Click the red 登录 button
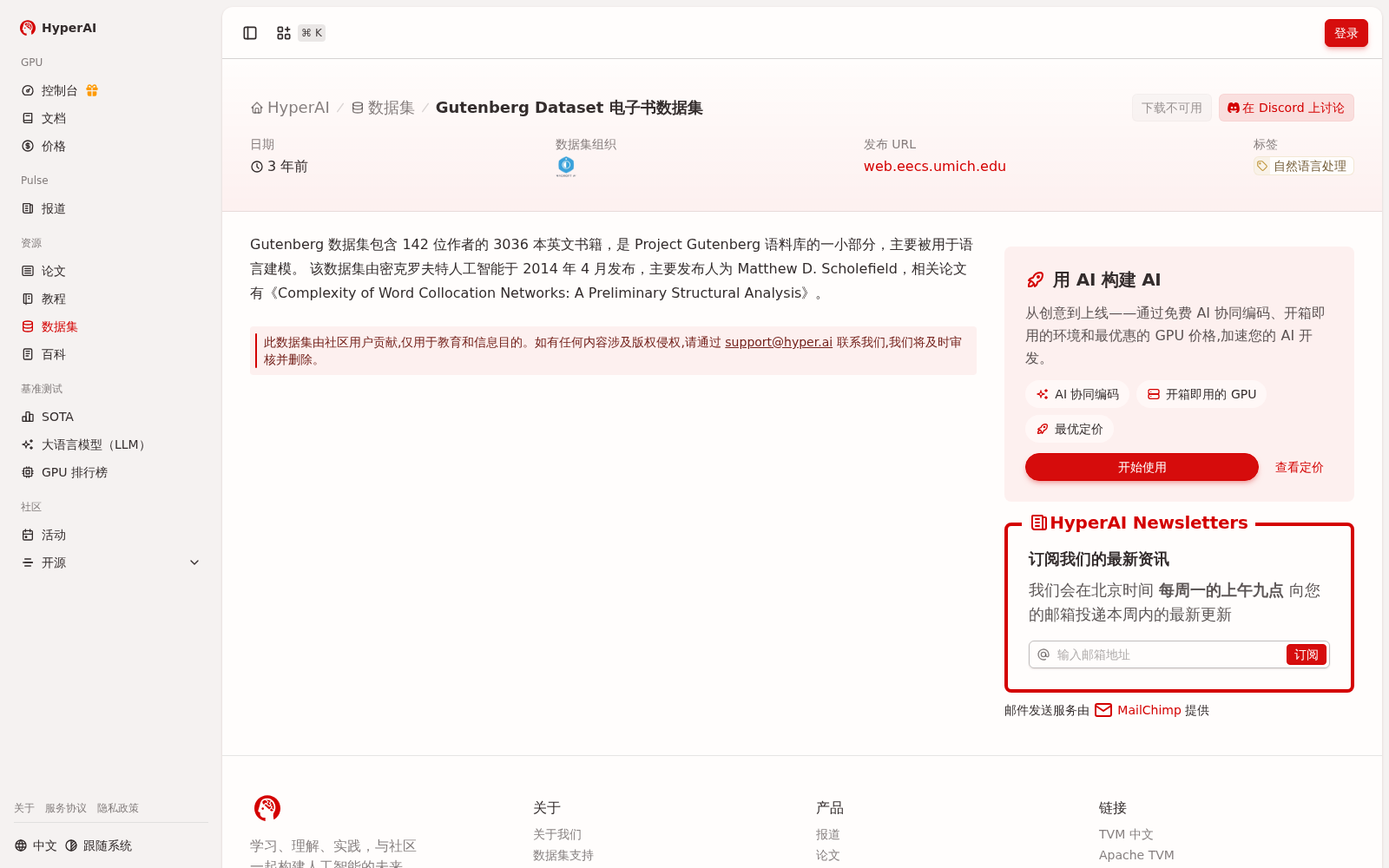Viewport: 1389px width, 868px height. point(1346,33)
